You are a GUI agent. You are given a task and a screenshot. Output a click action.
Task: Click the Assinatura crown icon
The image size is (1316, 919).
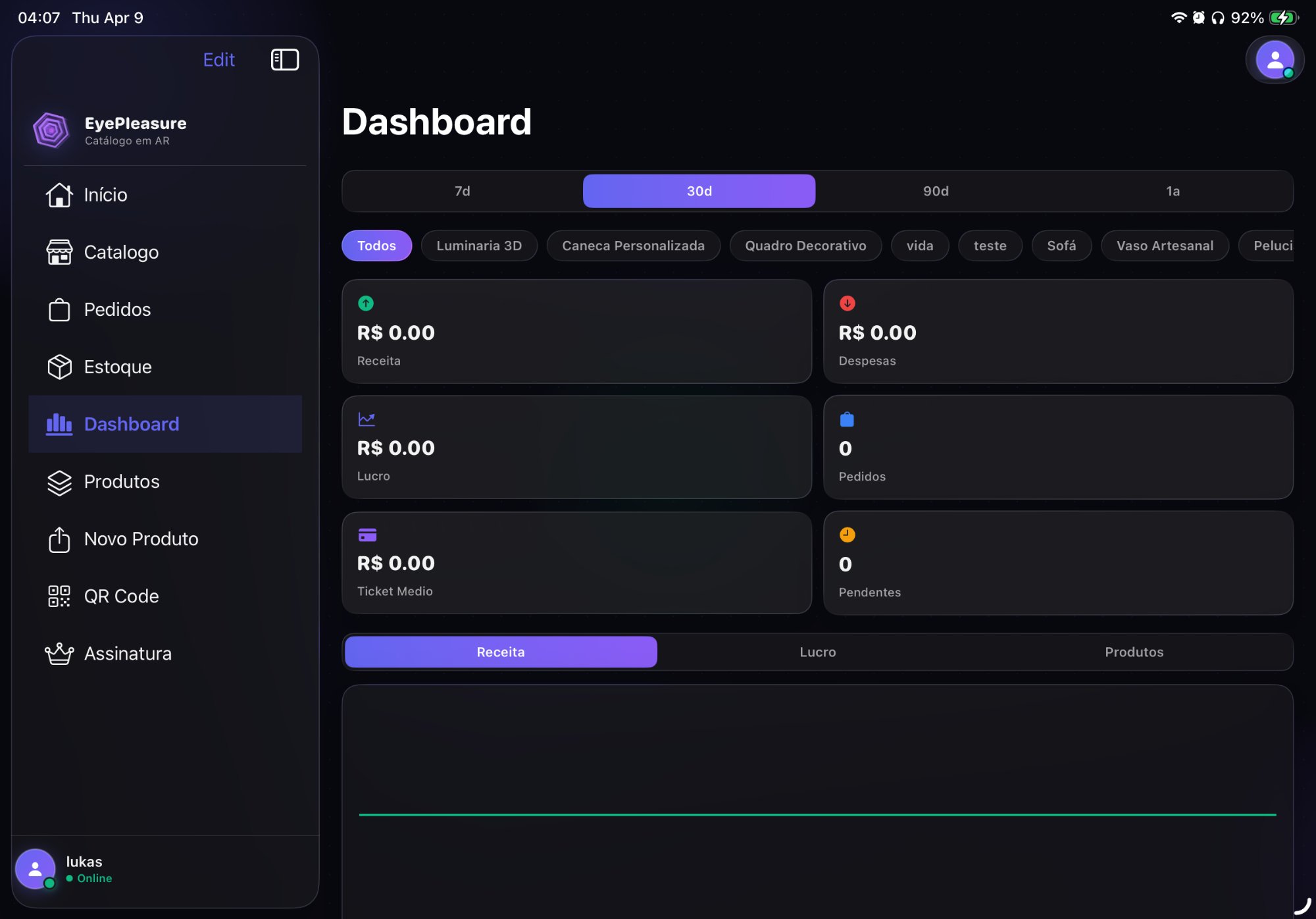coord(59,654)
